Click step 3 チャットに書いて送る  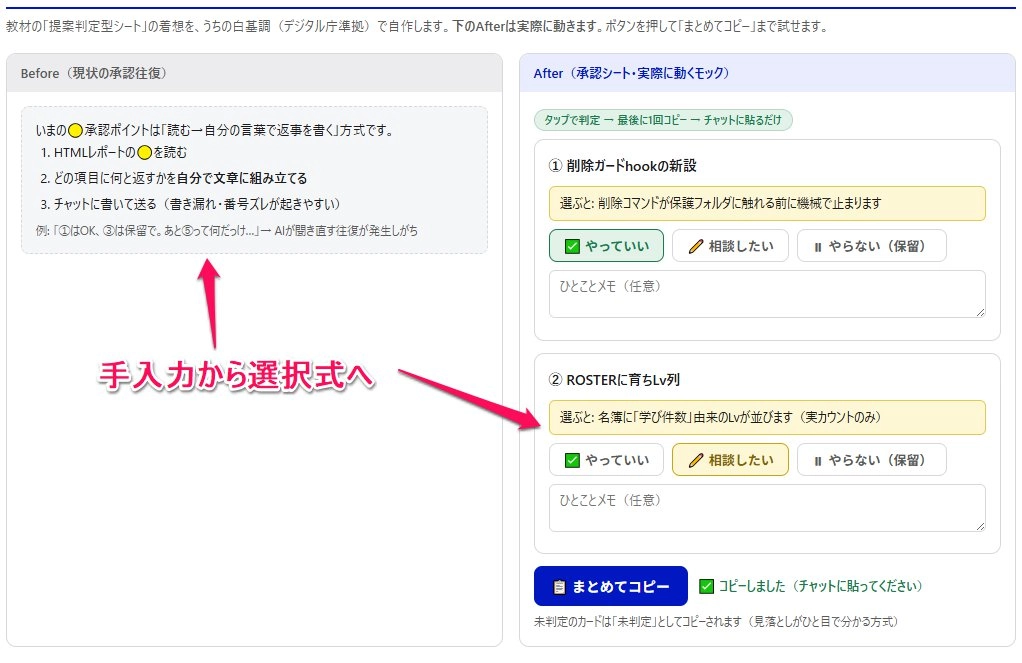tap(190, 204)
